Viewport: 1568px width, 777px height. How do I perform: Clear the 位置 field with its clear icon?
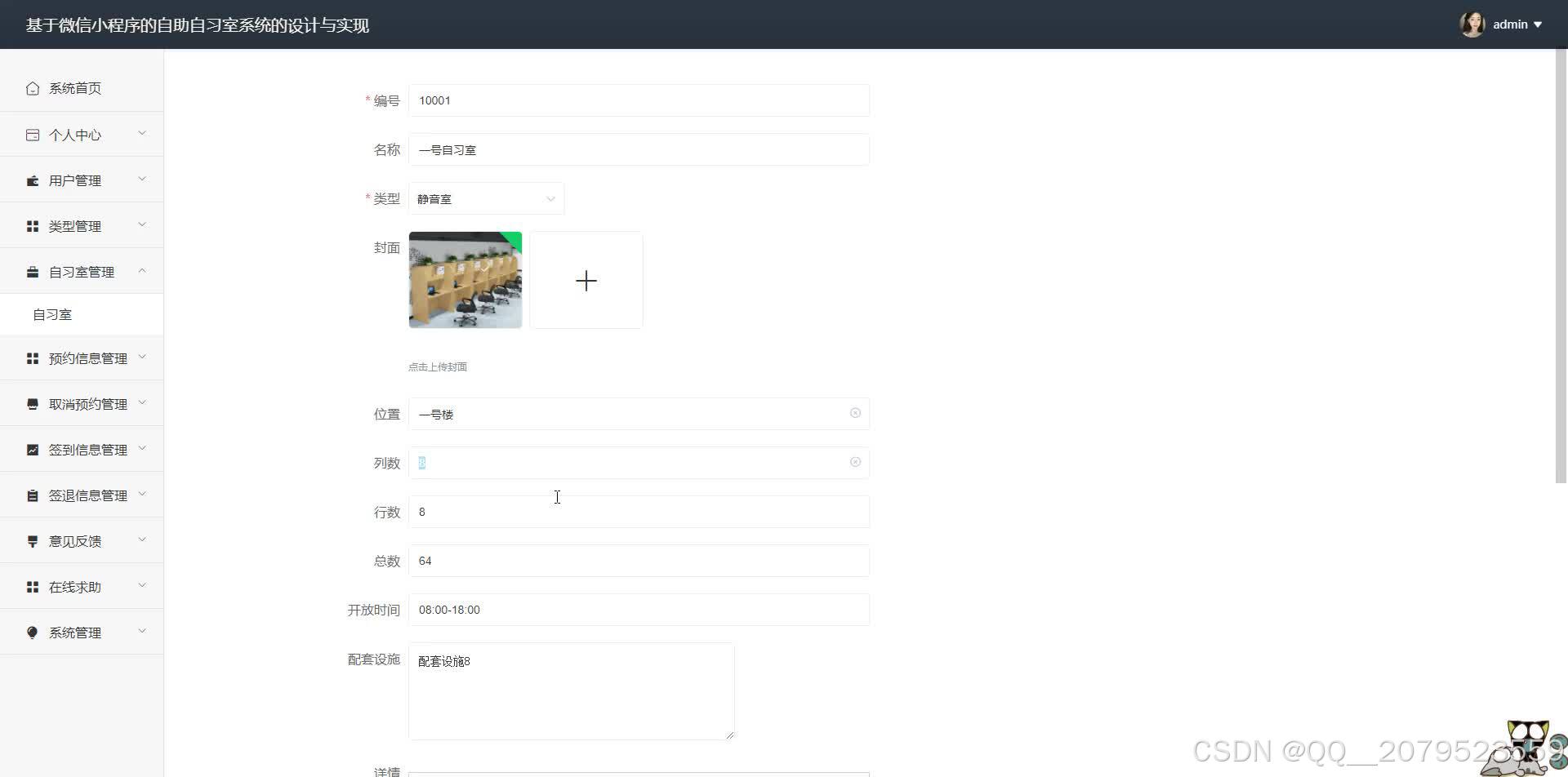pos(855,413)
